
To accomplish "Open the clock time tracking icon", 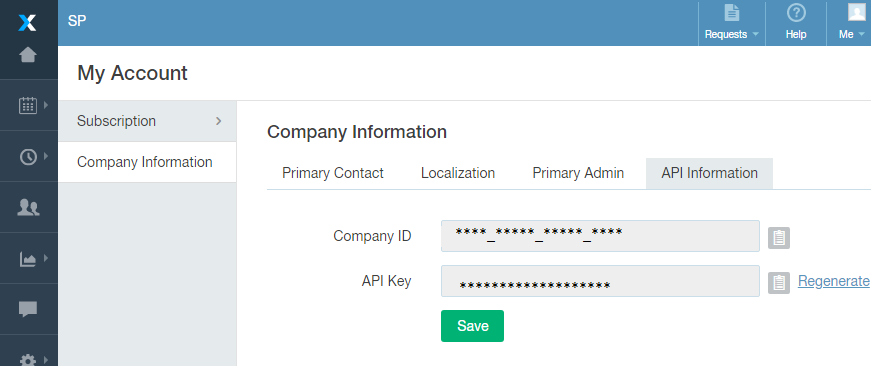I will (x=28, y=157).
